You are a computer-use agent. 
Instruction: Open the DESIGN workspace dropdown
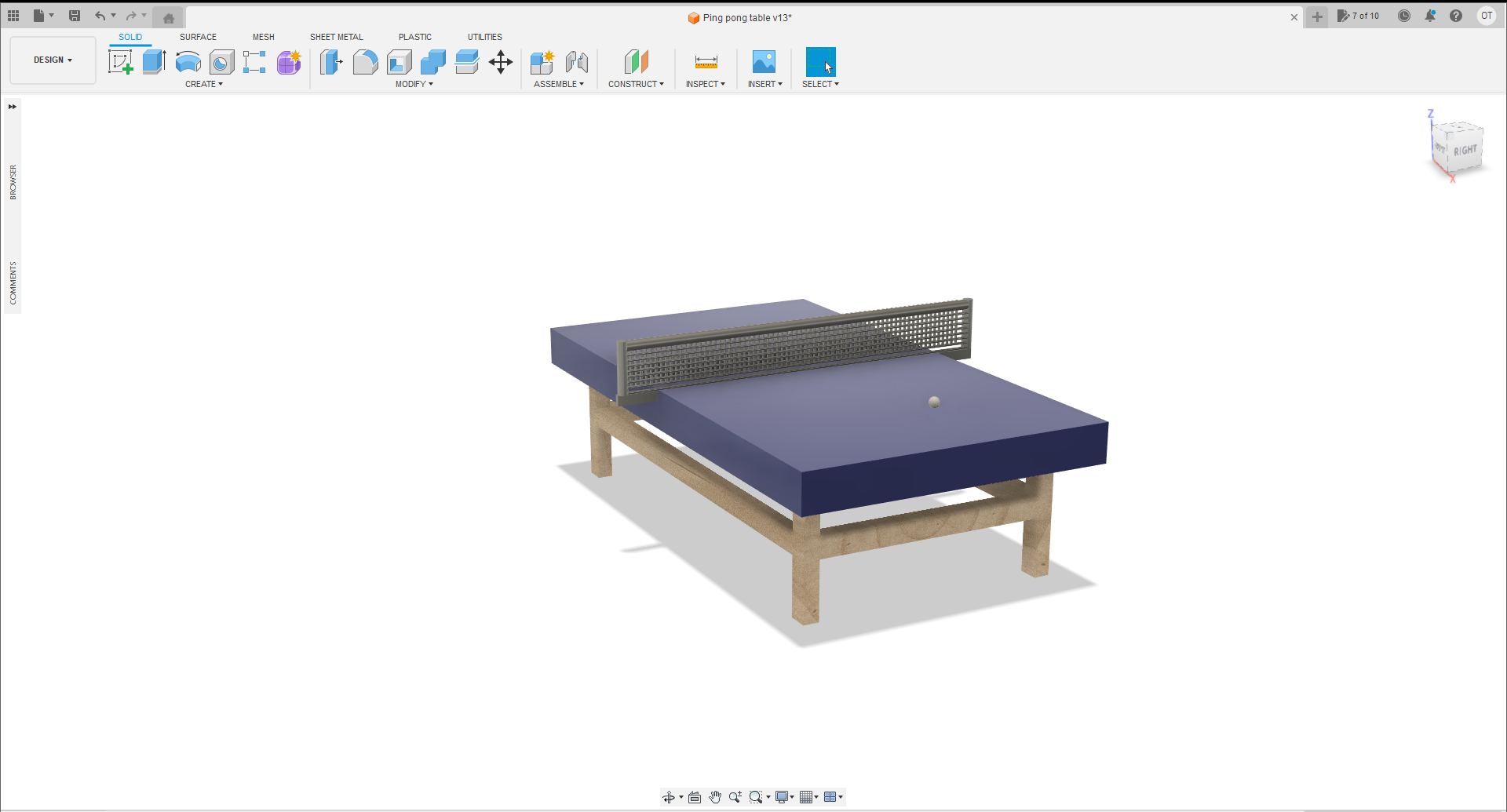tap(52, 60)
